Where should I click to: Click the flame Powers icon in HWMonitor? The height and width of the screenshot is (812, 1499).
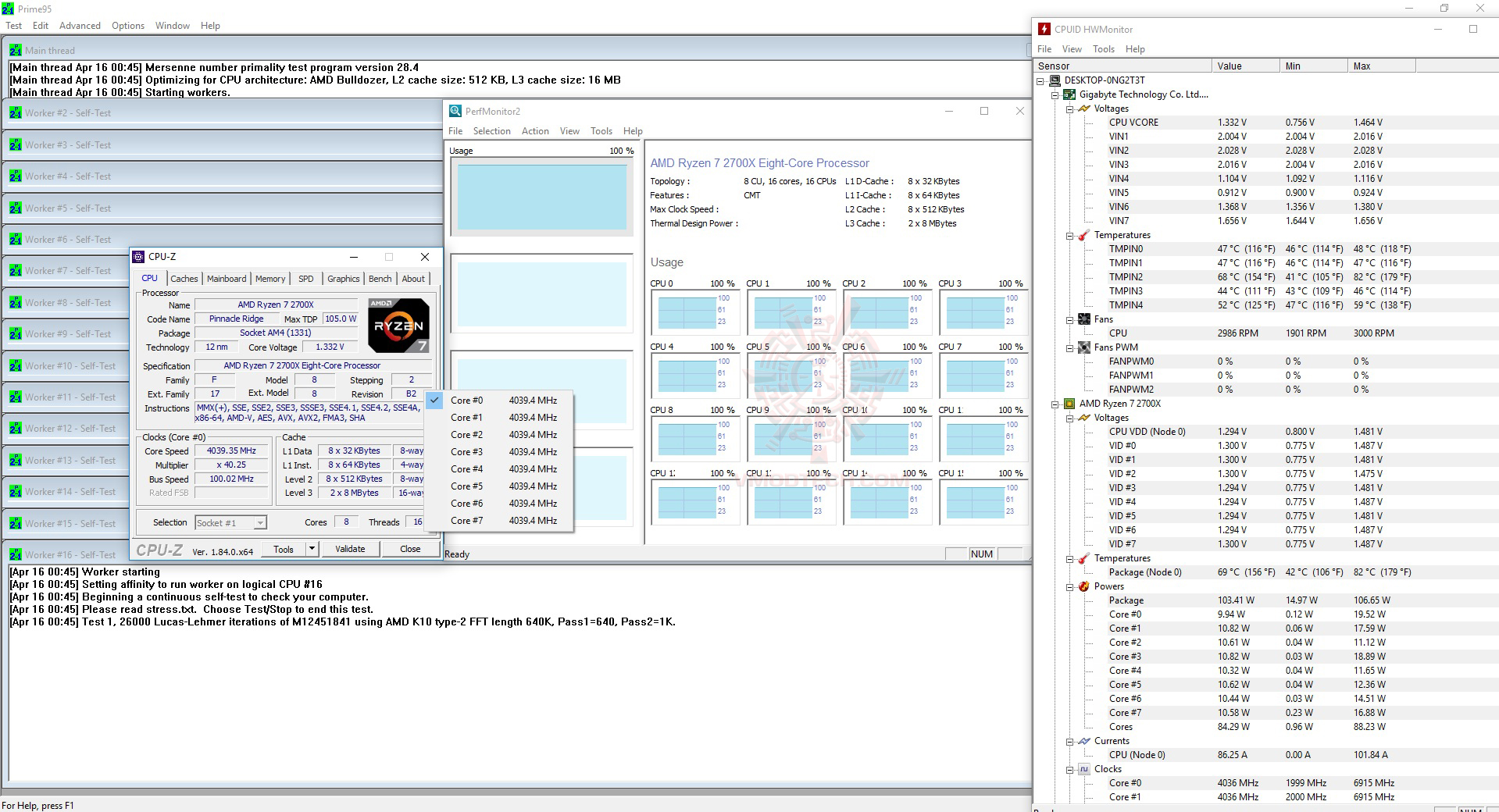pos(1084,586)
